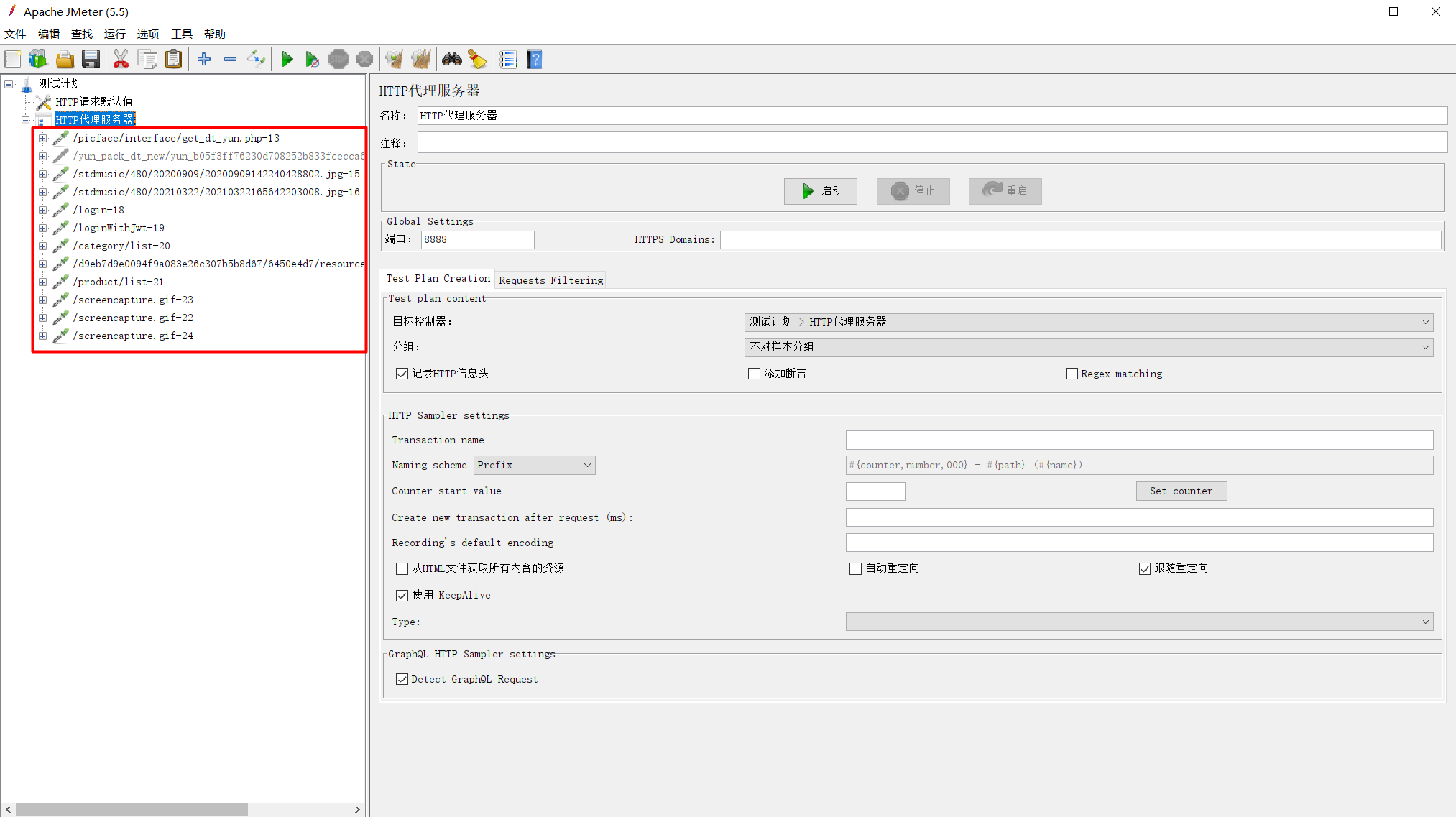1456x817 pixels.
Task: Check 从HTML文件获取所有内含的资源
Action: coord(402,568)
